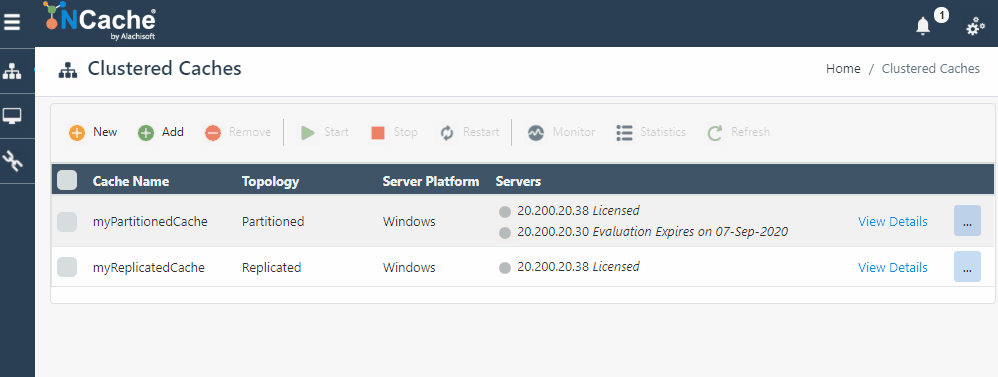Open the settings gears icon

tap(975, 27)
